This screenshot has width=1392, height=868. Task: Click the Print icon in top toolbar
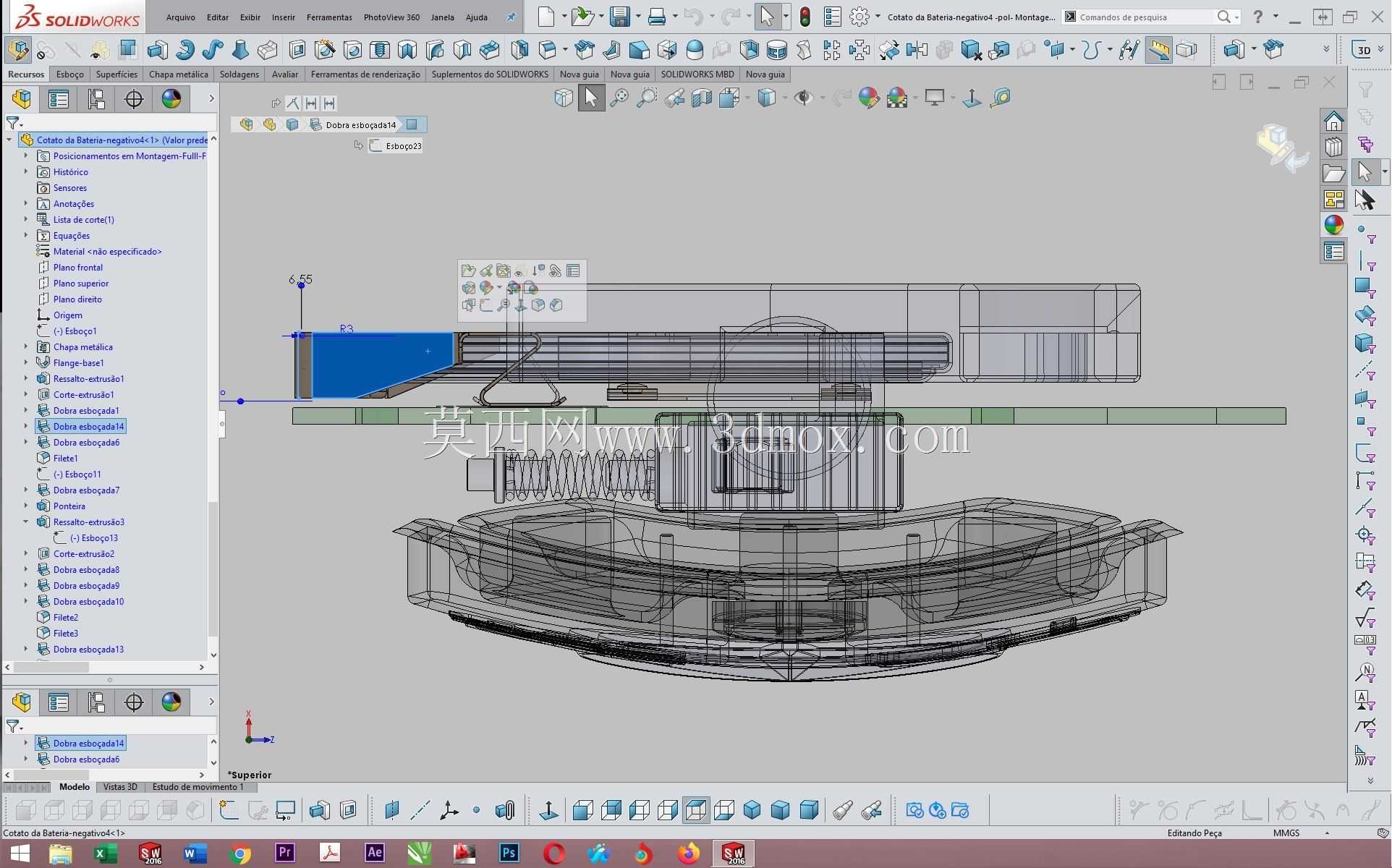tap(657, 17)
